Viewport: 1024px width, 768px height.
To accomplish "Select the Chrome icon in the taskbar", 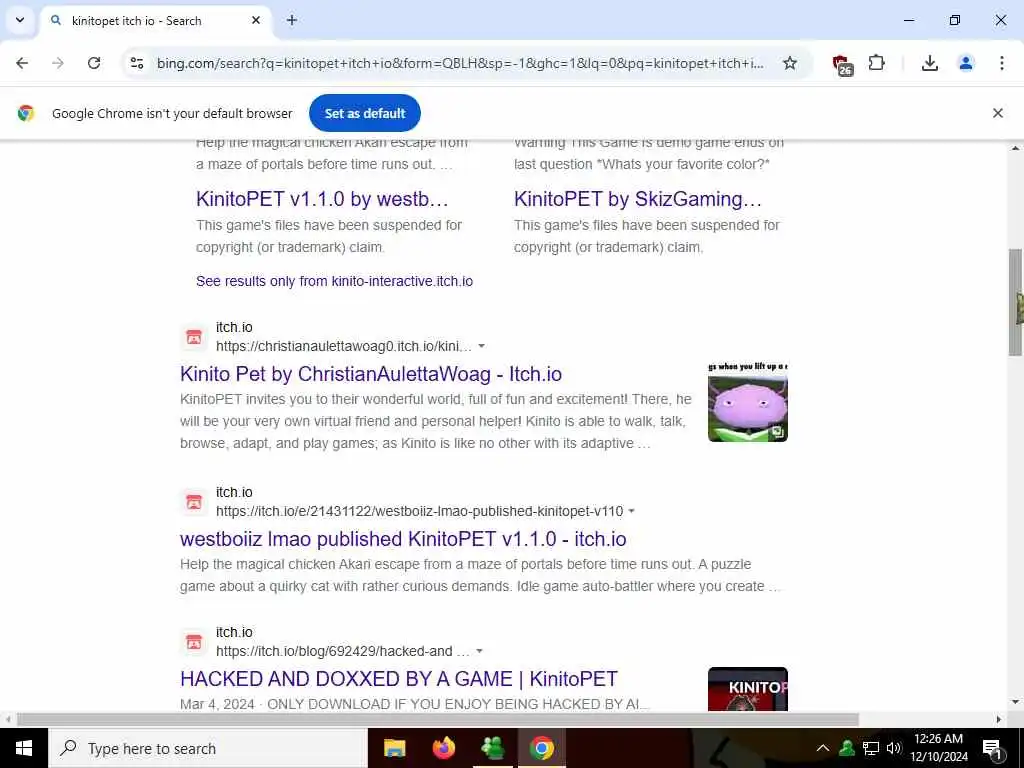I will (x=541, y=748).
